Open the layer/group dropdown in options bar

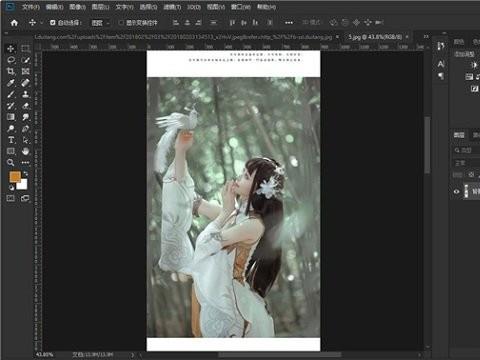click(100, 23)
